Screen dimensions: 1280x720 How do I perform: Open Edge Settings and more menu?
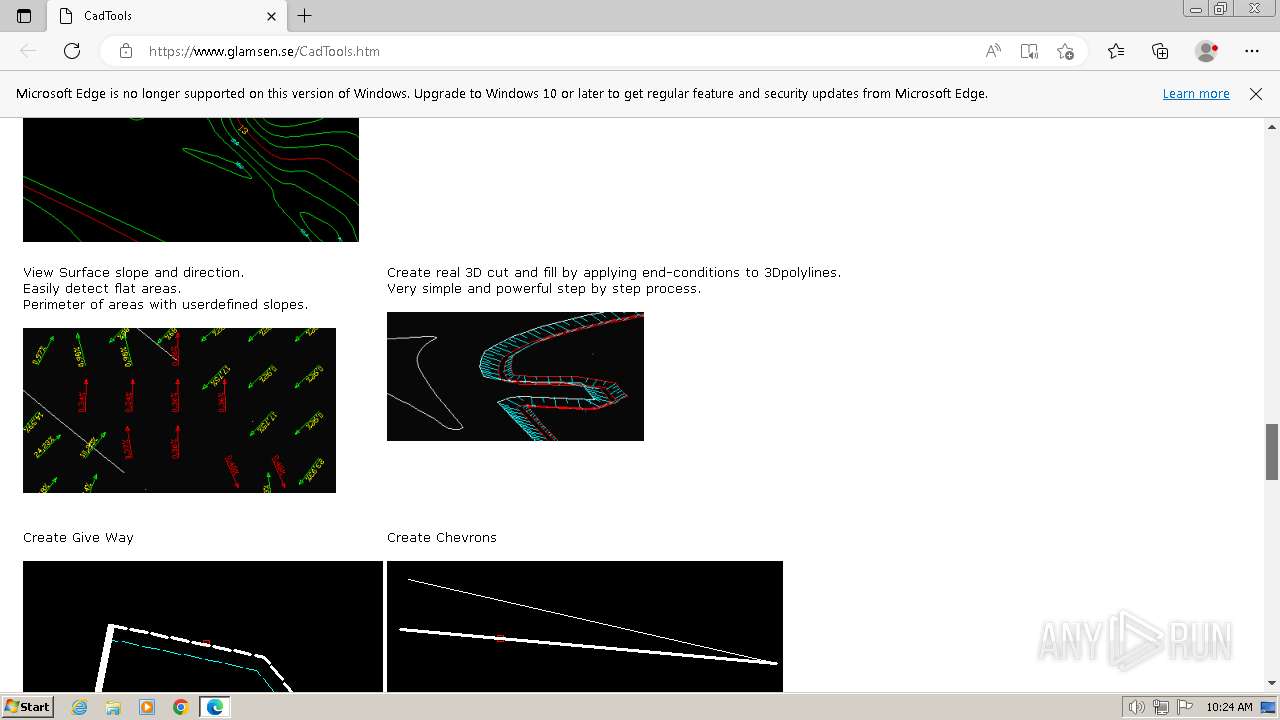pos(1252,51)
